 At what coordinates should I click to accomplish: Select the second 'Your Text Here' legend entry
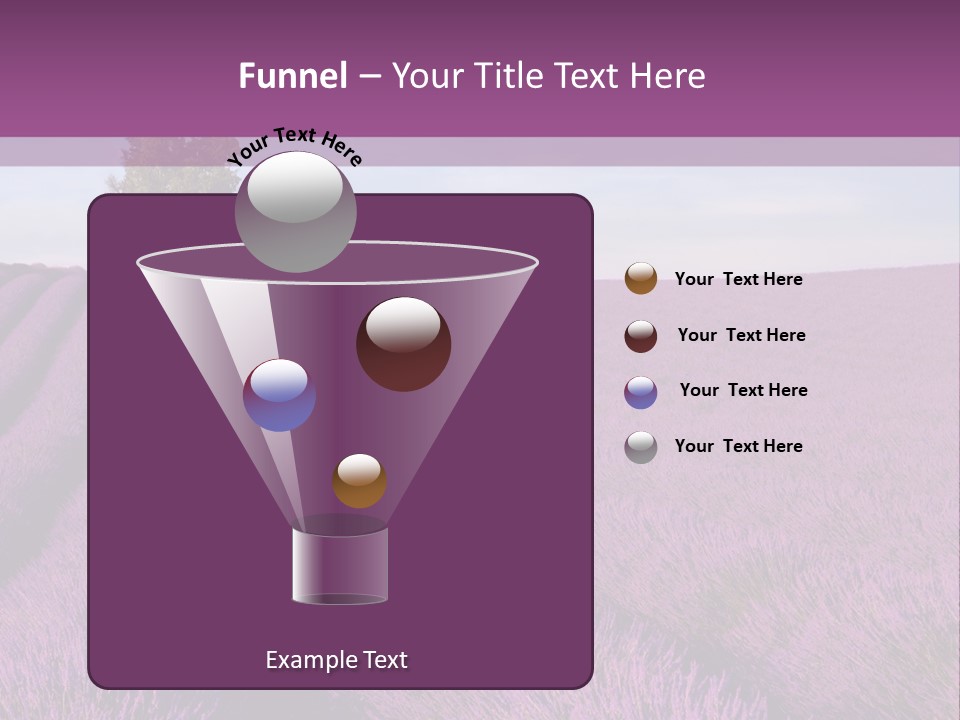coord(741,335)
